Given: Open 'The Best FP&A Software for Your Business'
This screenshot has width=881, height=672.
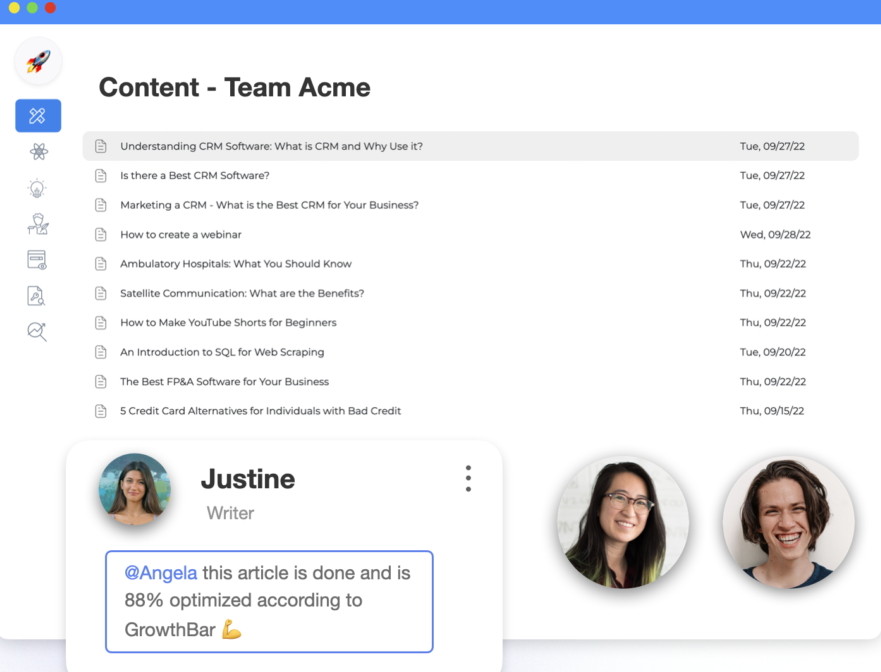Looking at the screenshot, I should coord(224,382).
